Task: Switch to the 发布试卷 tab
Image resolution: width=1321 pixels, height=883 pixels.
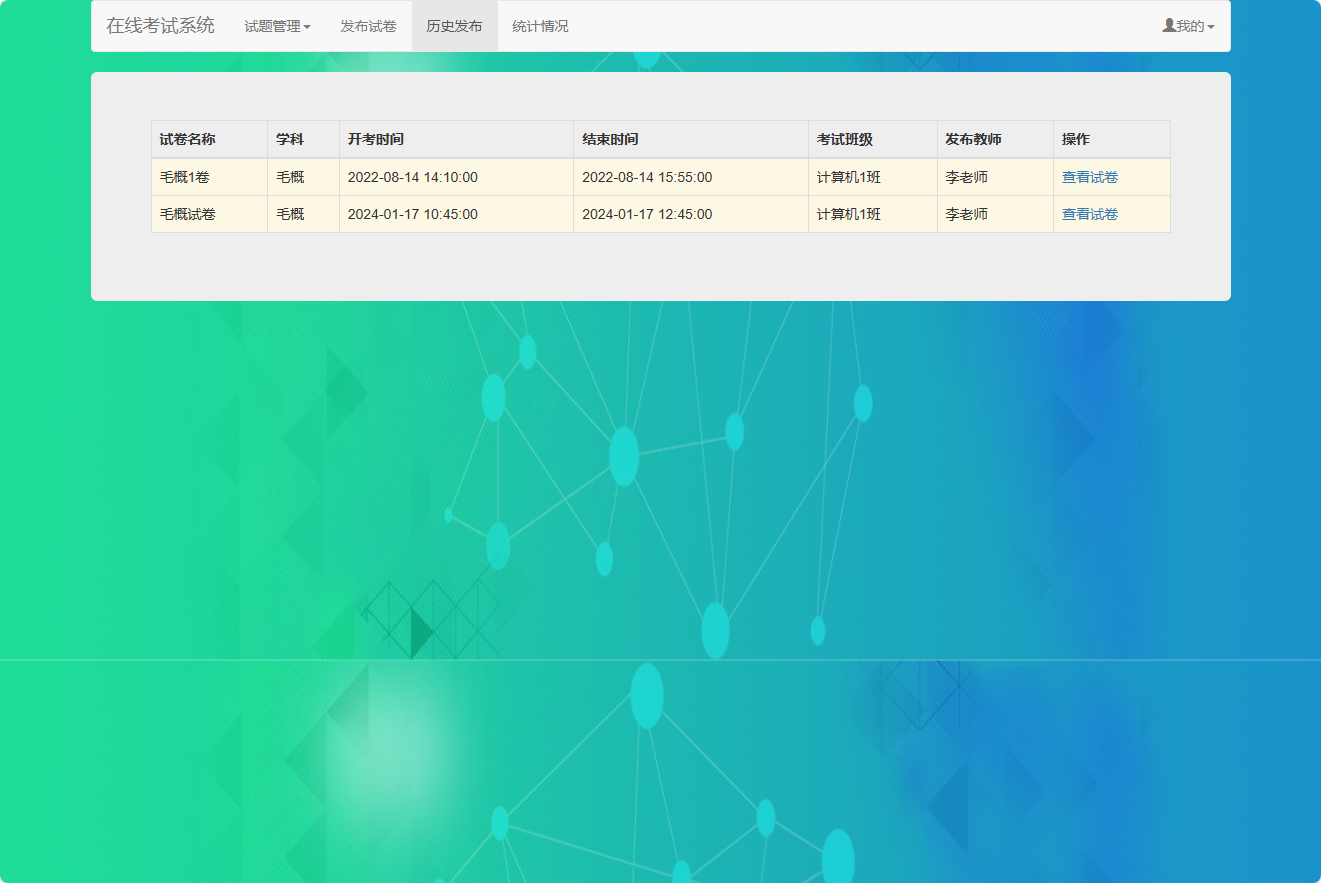Action: 366,26
